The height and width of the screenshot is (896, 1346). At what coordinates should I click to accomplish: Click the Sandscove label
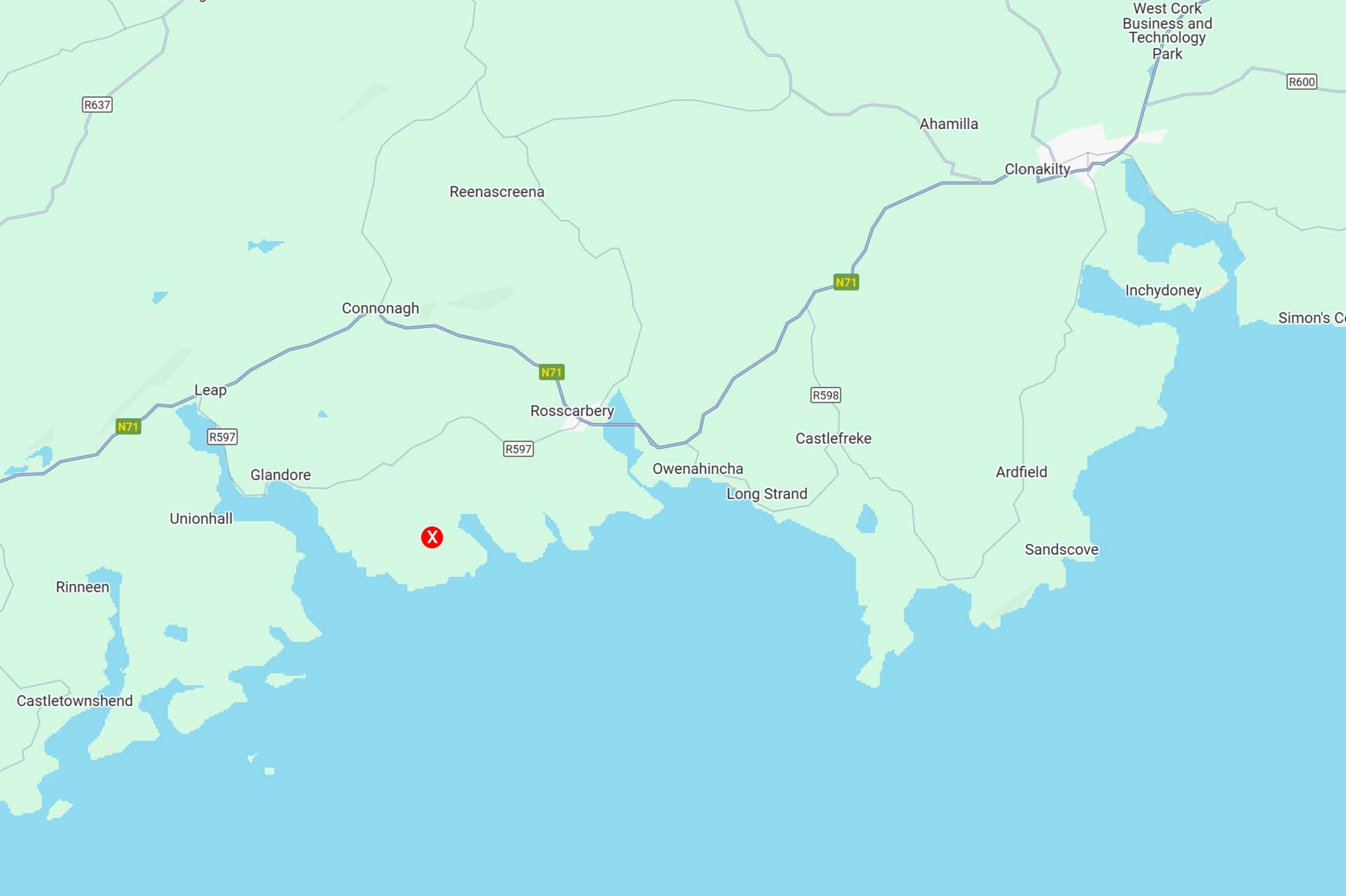coord(1061,549)
